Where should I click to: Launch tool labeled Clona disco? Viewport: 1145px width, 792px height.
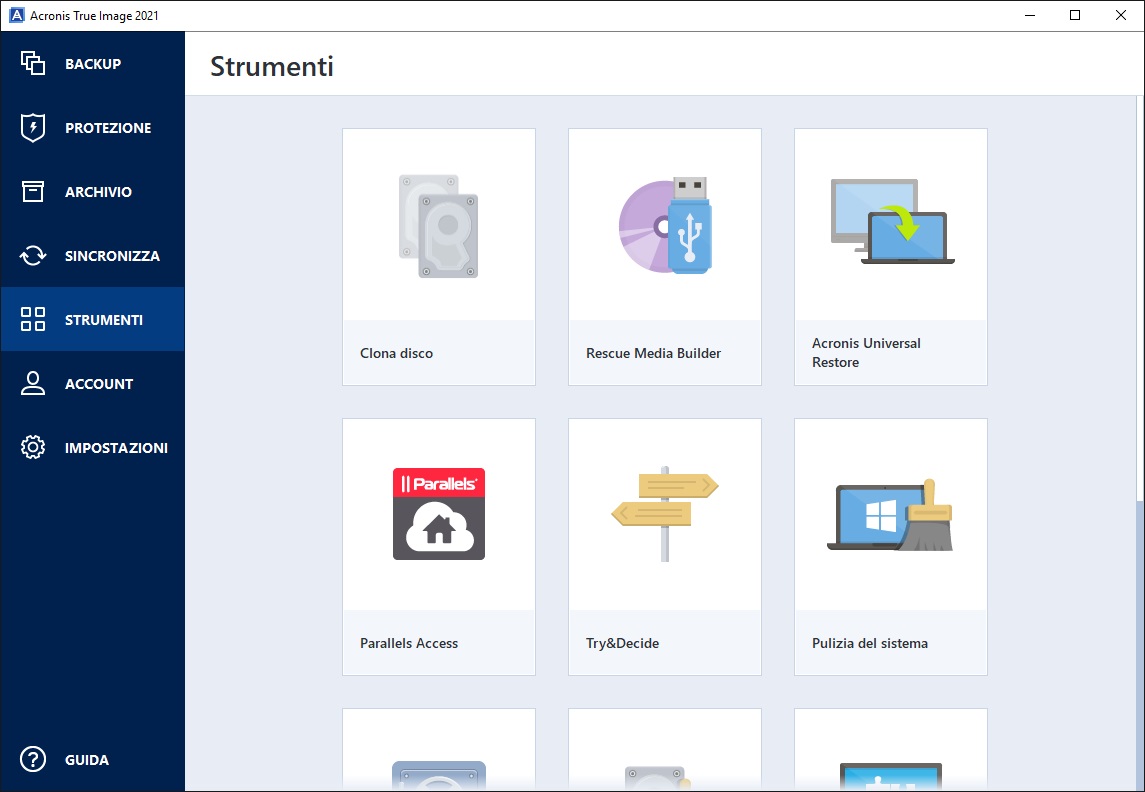397,353
